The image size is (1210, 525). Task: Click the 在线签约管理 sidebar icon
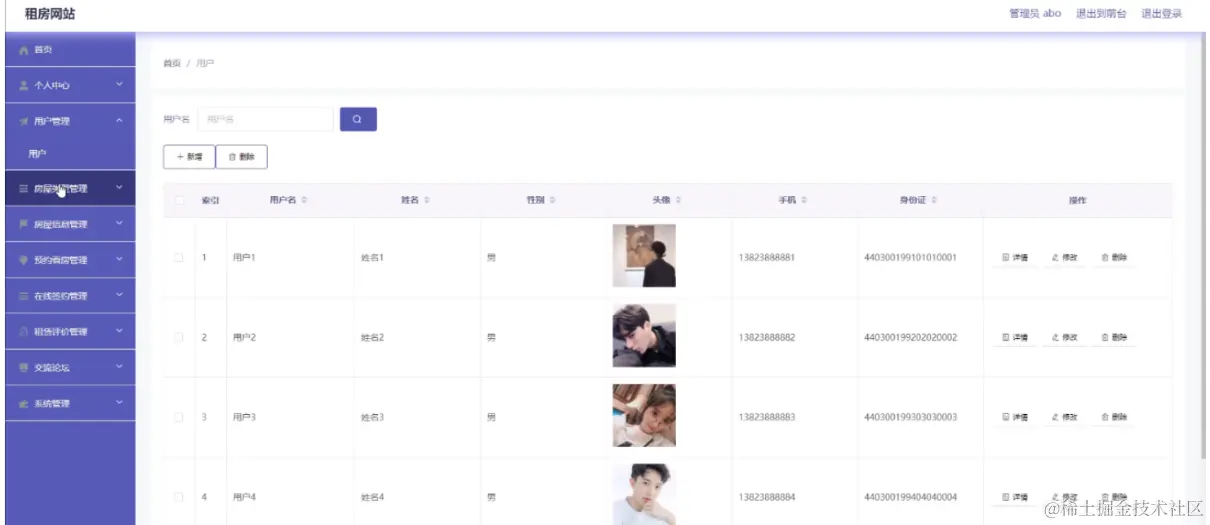pos(24,296)
